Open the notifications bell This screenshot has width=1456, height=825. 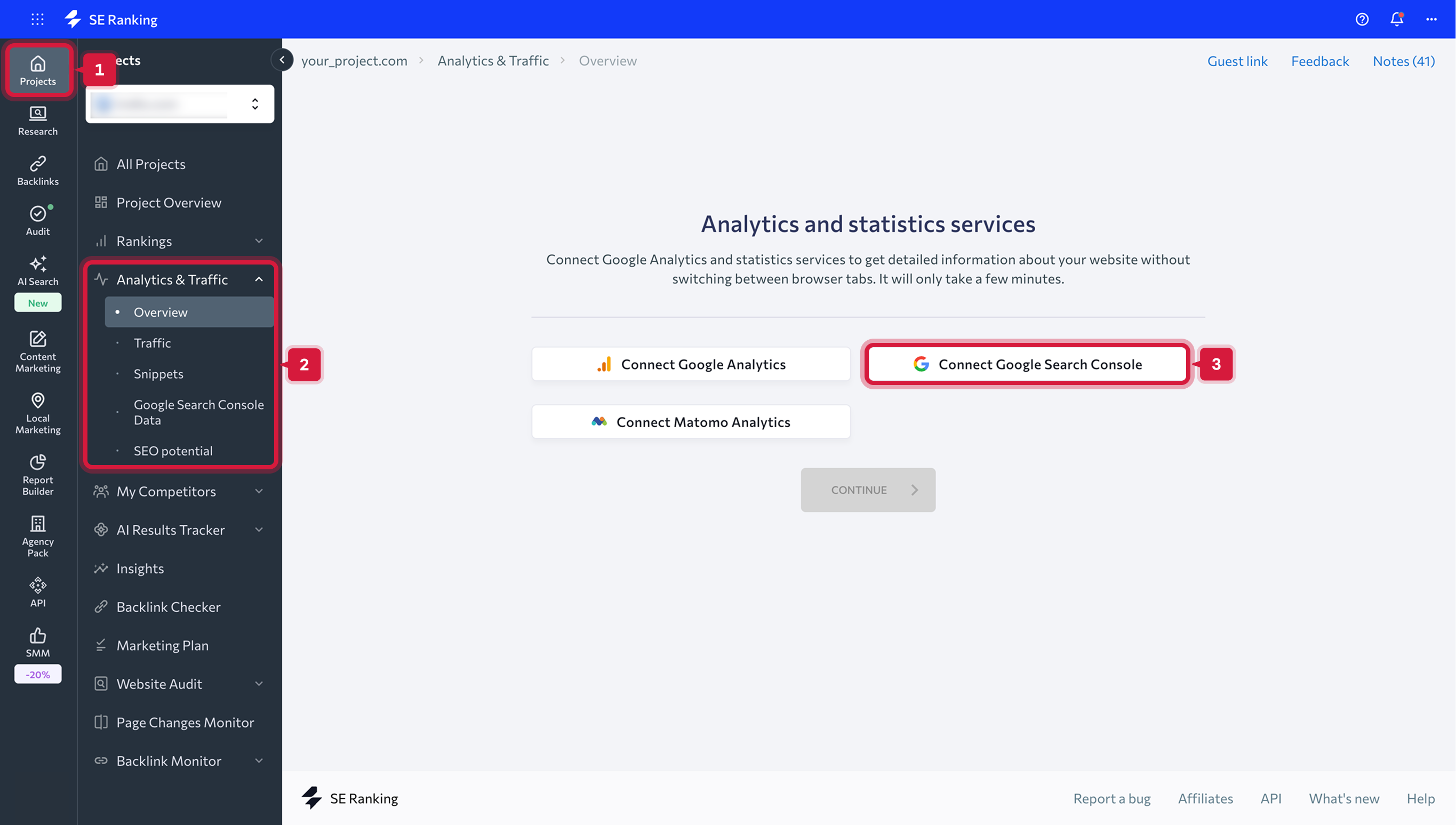coord(1396,19)
